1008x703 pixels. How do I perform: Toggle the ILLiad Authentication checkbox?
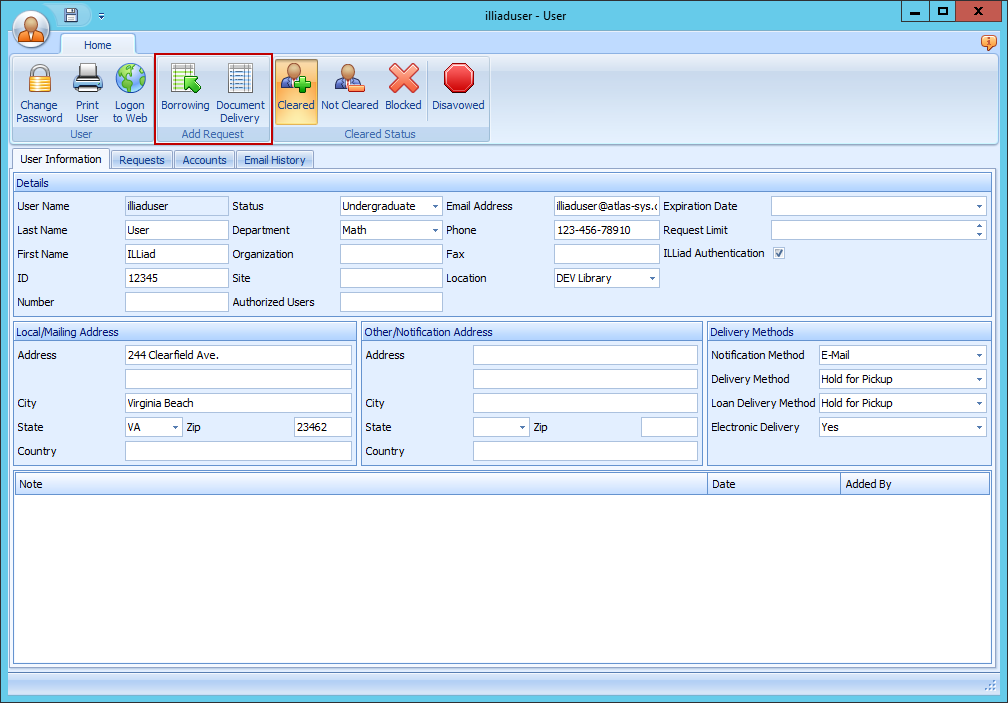click(x=777, y=253)
